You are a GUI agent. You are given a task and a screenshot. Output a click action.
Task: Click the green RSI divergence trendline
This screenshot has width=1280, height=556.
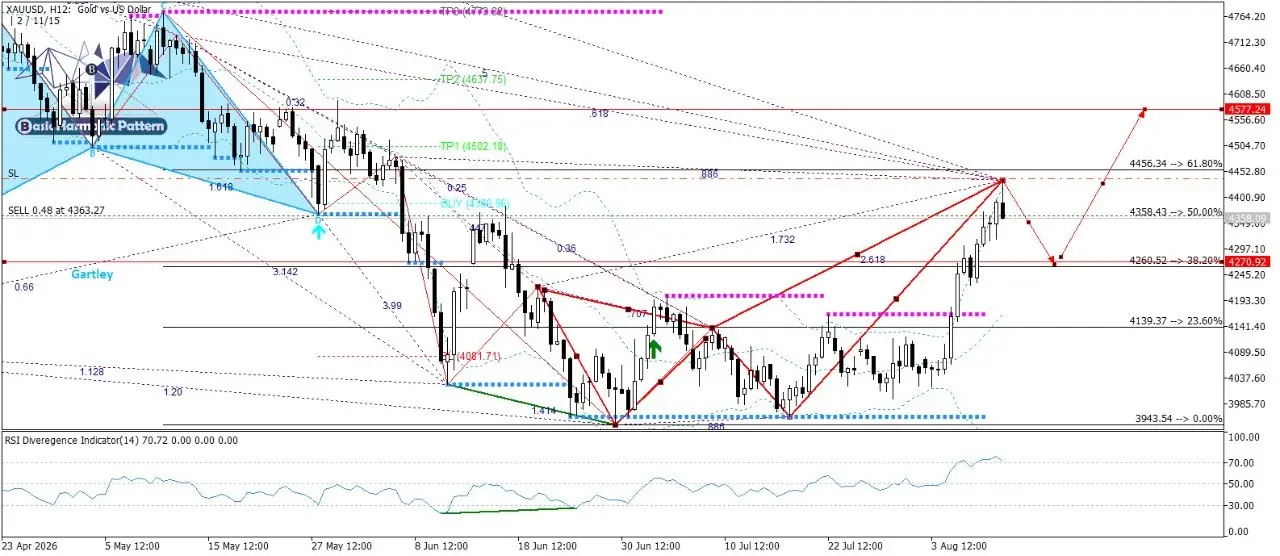point(509,510)
